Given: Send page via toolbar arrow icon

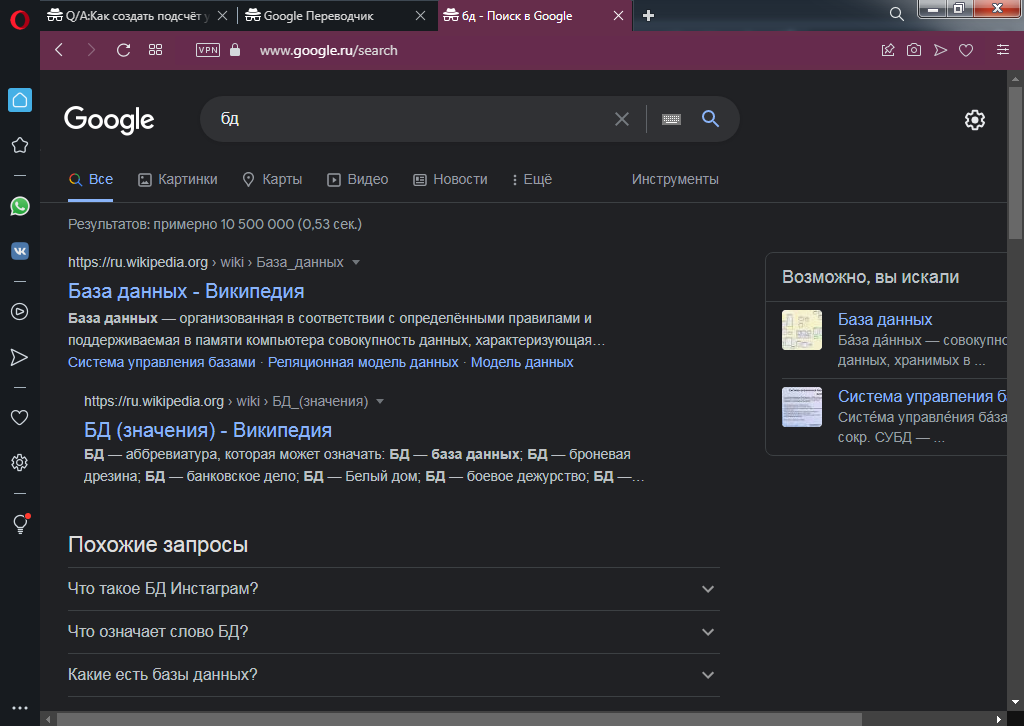Looking at the screenshot, I should pos(940,50).
